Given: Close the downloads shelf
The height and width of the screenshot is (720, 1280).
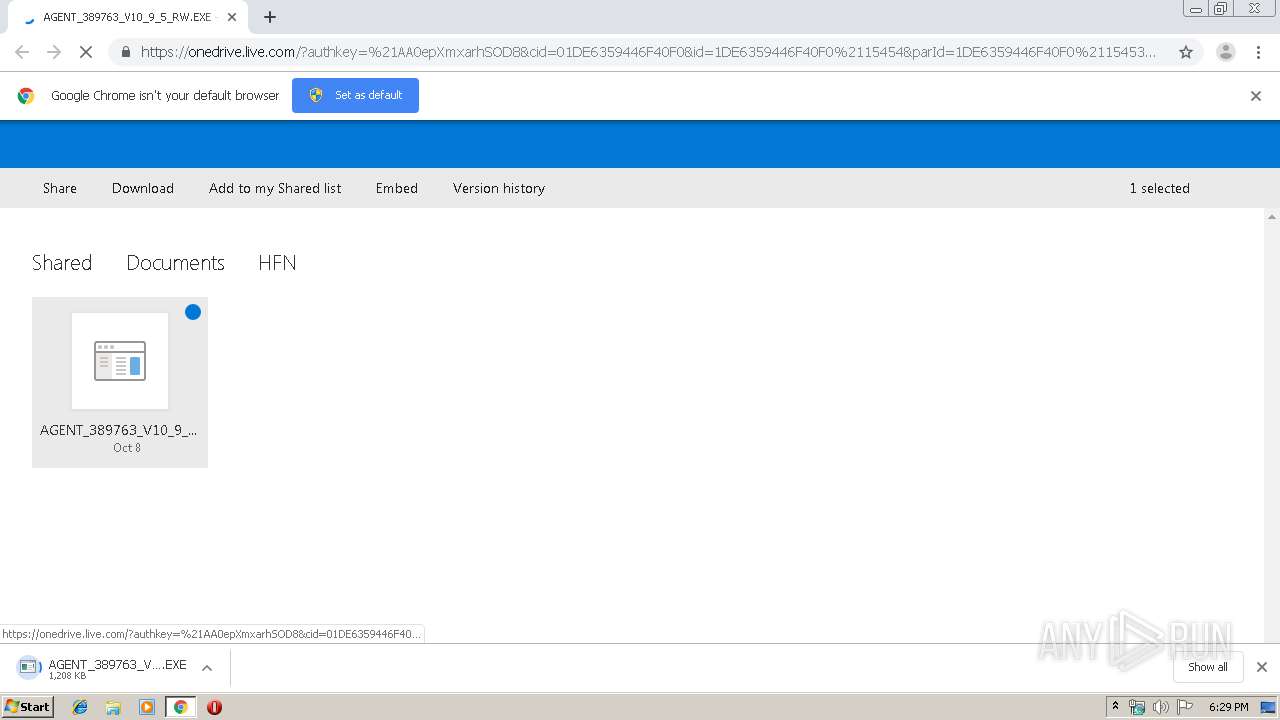Looking at the screenshot, I should pos(1262,667).
